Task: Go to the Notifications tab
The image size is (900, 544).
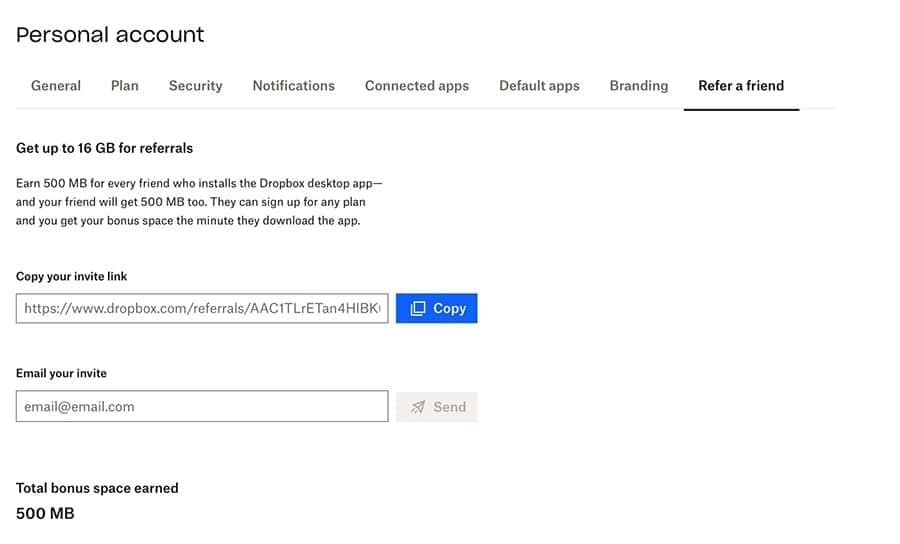Action: click(x=293, y=86)
